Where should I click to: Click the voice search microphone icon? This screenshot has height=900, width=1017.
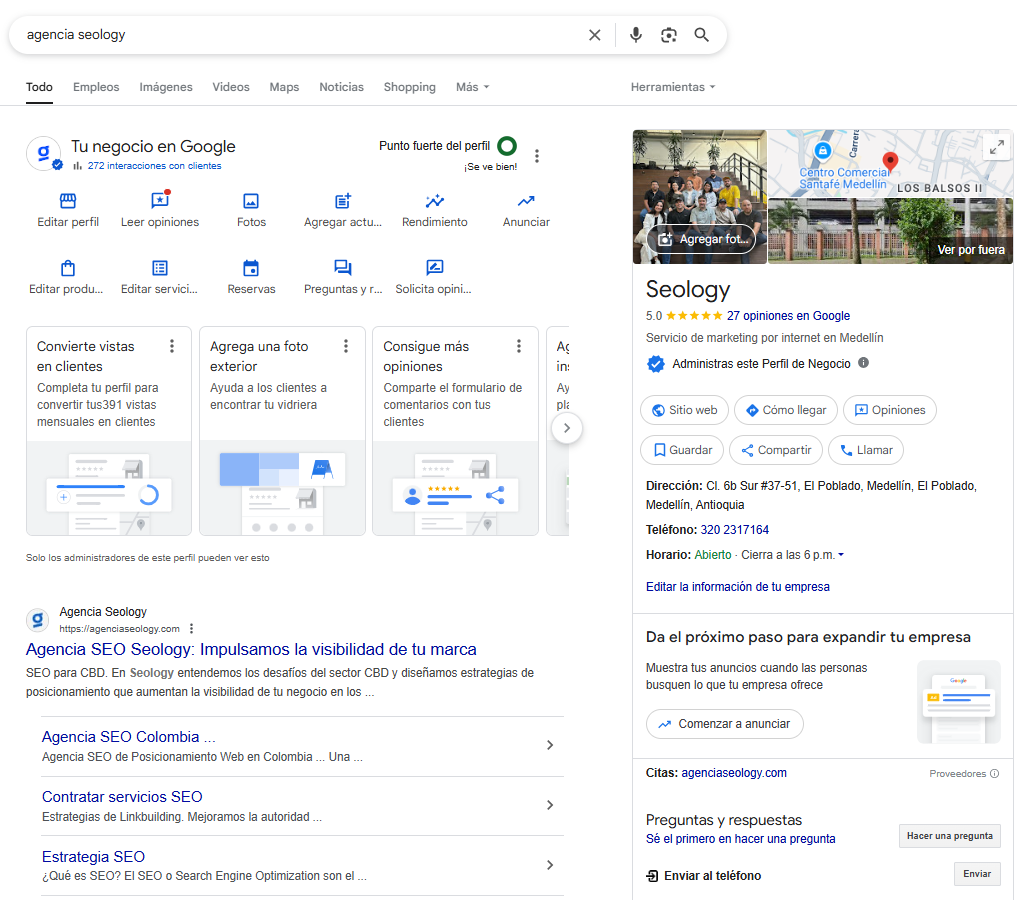point(635,35)
